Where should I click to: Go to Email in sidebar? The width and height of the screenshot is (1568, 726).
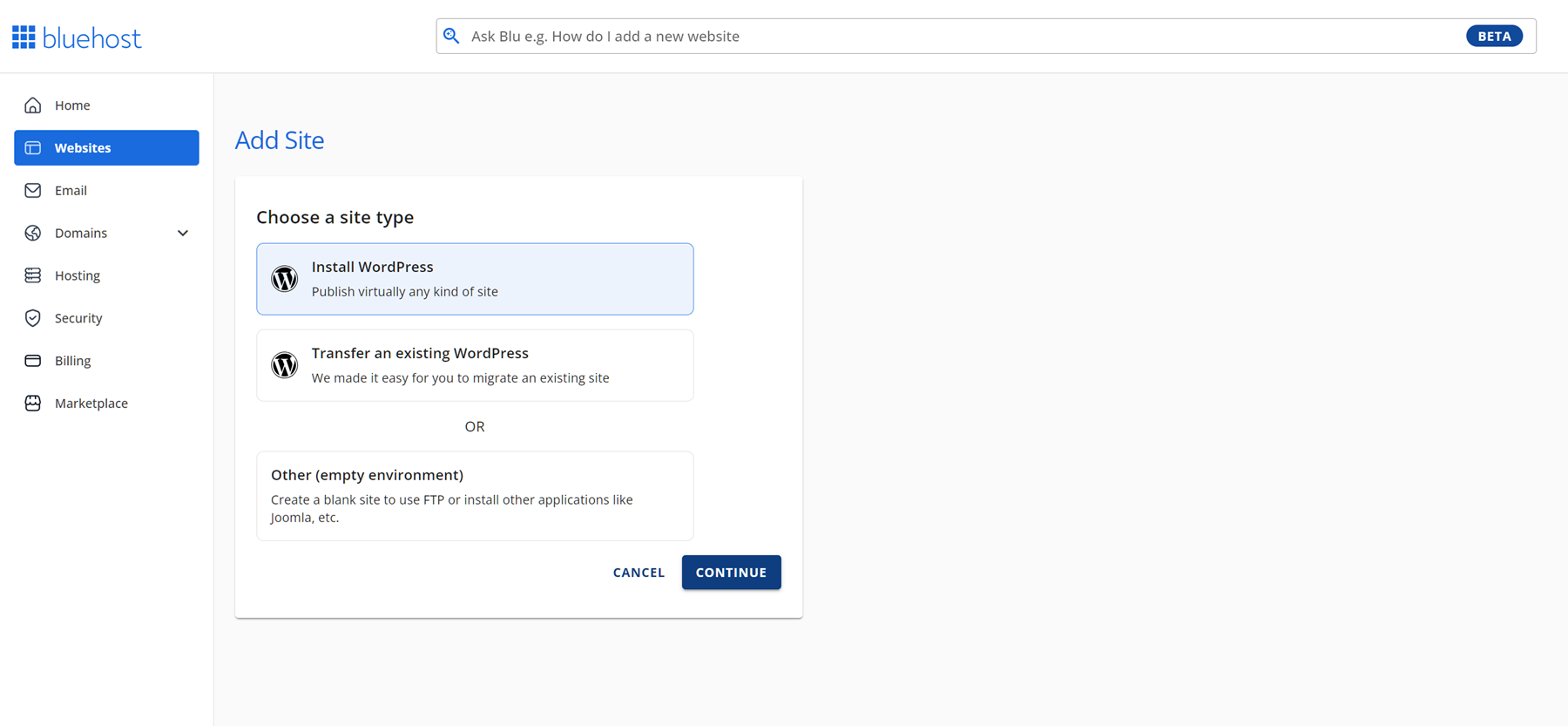(106, 190)
